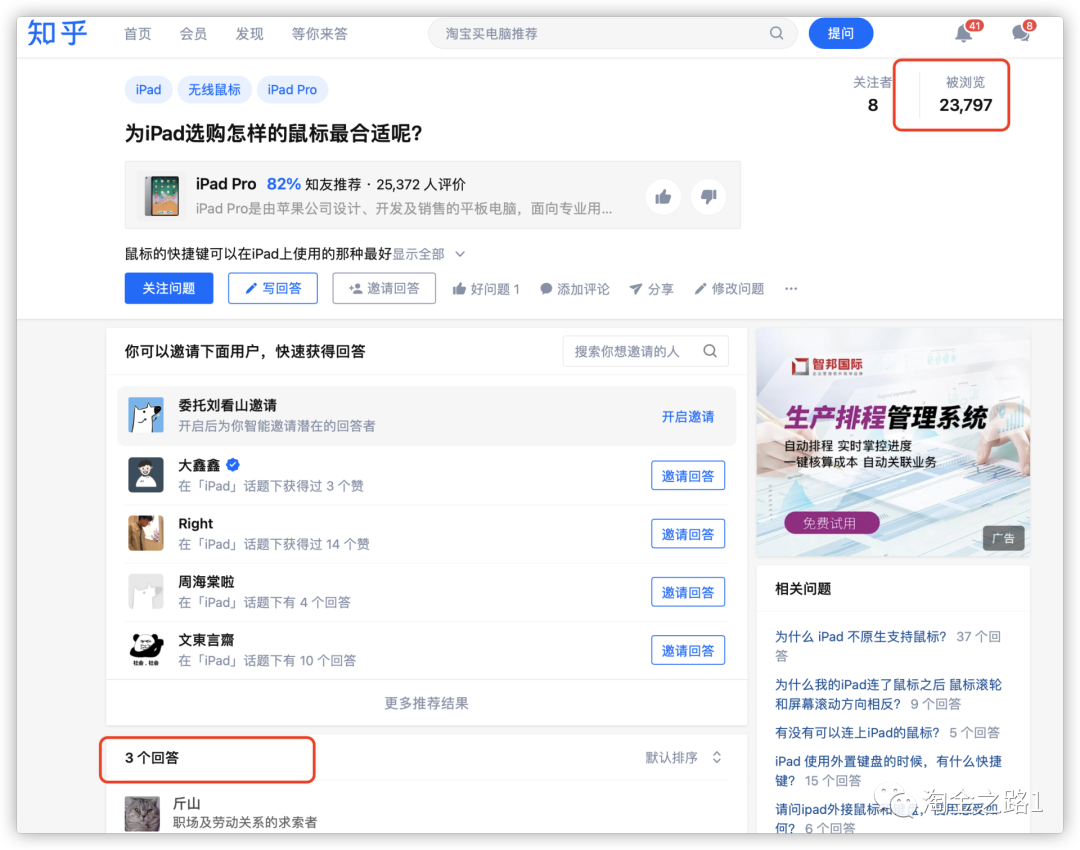Screen dimensions: 1080x850
Task: Open the 首页 navigation tab
Action: [137, 34]
